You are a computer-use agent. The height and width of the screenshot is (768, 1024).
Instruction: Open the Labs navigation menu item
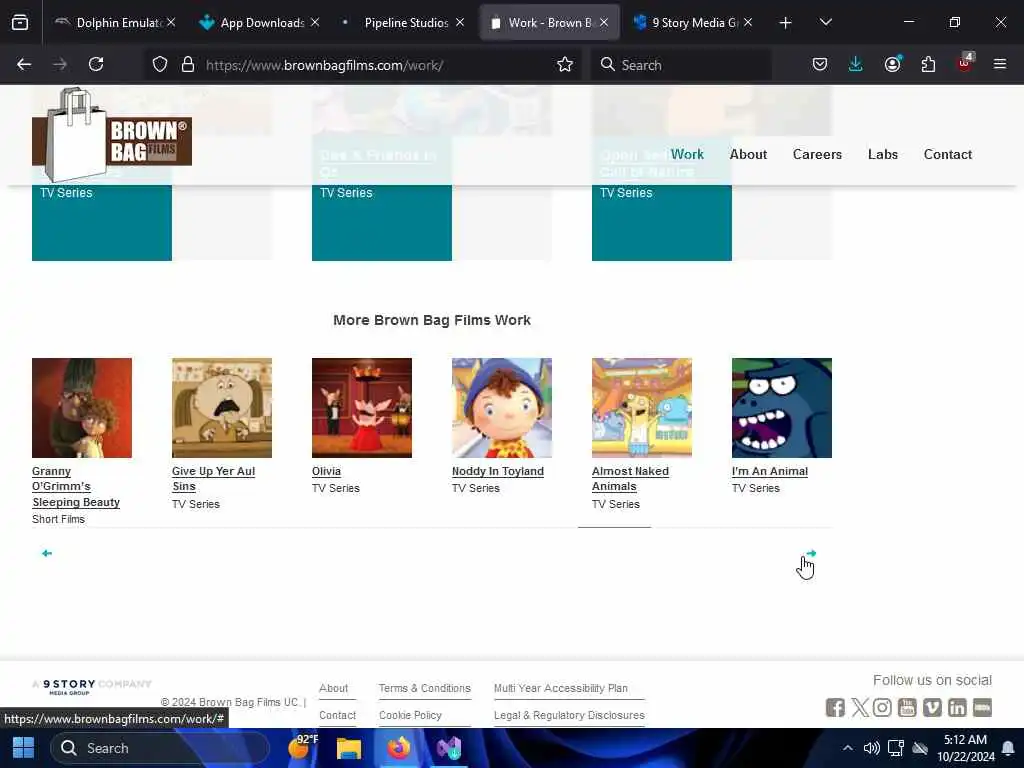[x=883, y=155]
